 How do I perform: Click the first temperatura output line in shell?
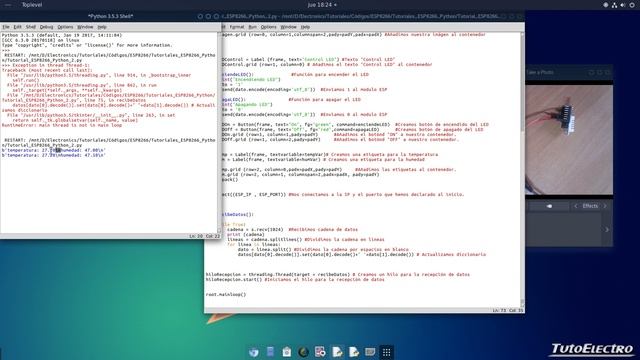(53, 150)
